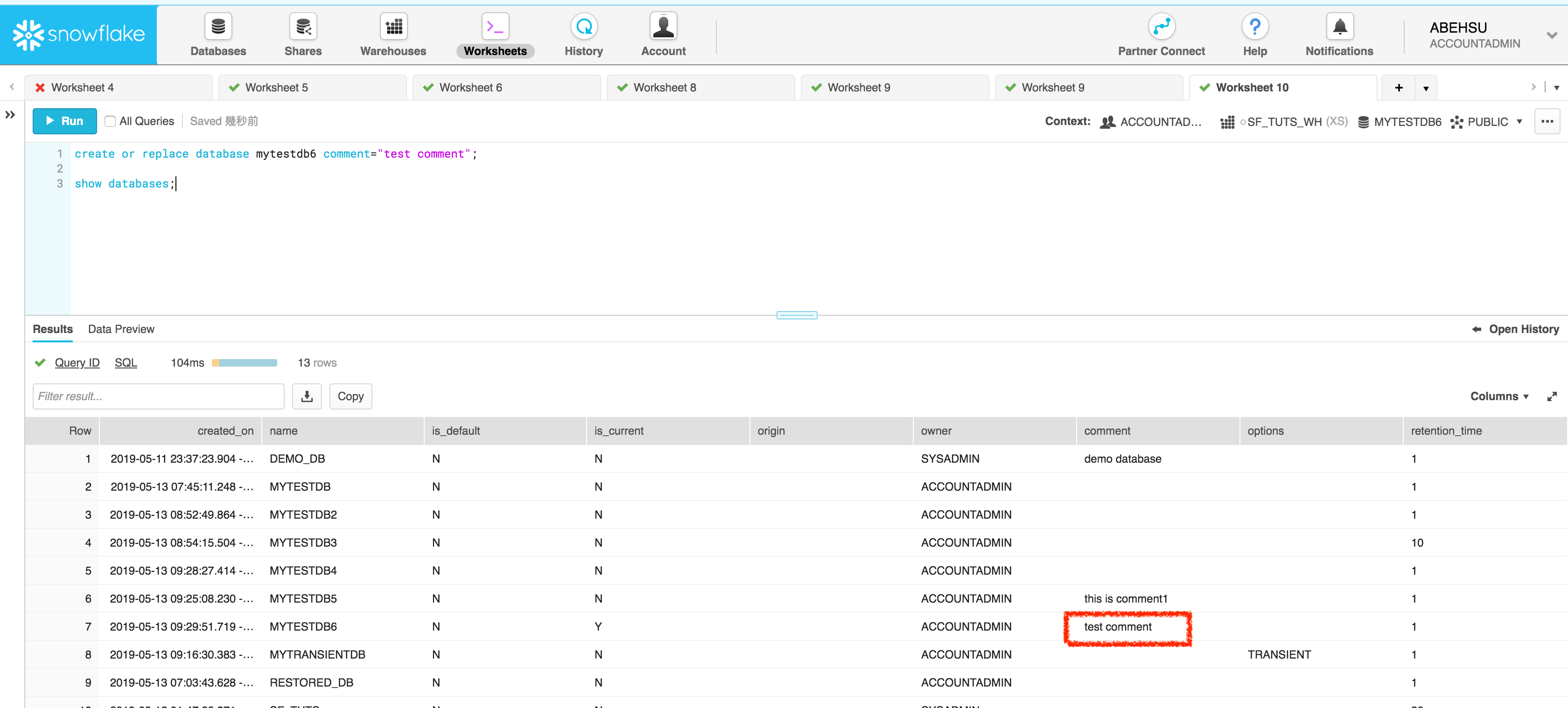Open worksheet tab dropdown arrow next to plus
1568x708 pixels.
1426,88
